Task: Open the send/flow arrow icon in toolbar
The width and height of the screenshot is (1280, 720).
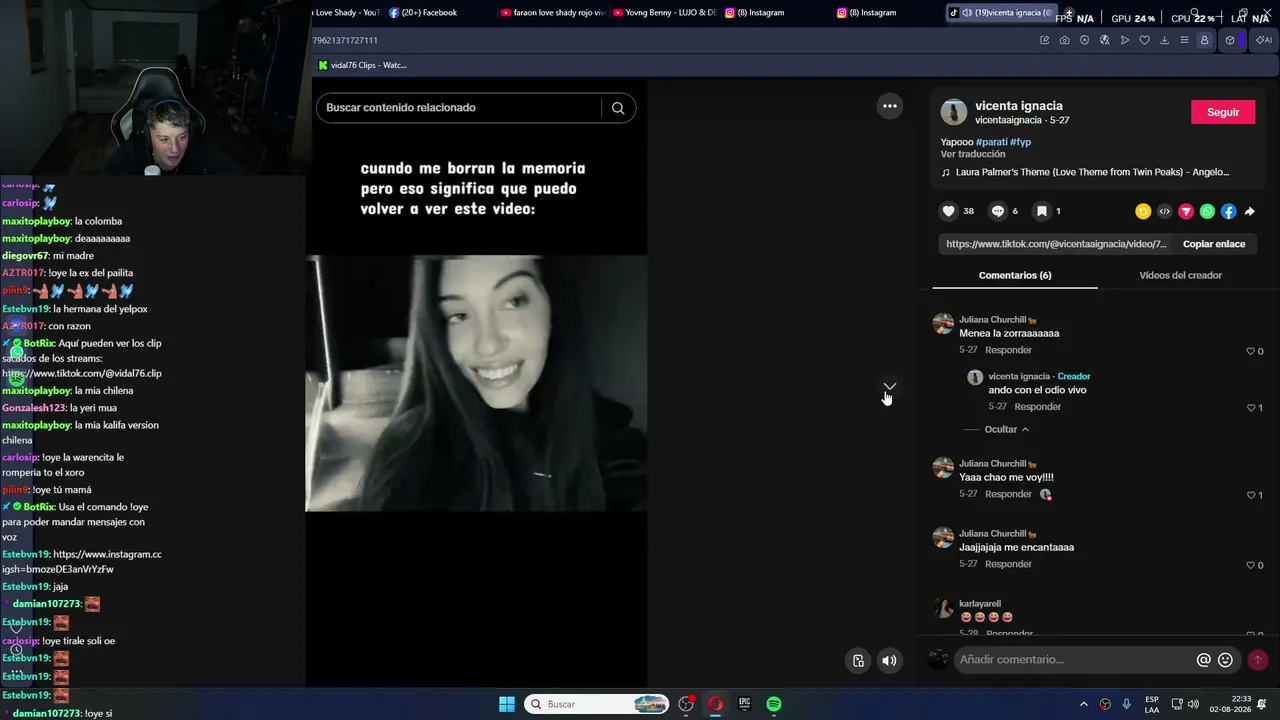Action: [1124, 40]
